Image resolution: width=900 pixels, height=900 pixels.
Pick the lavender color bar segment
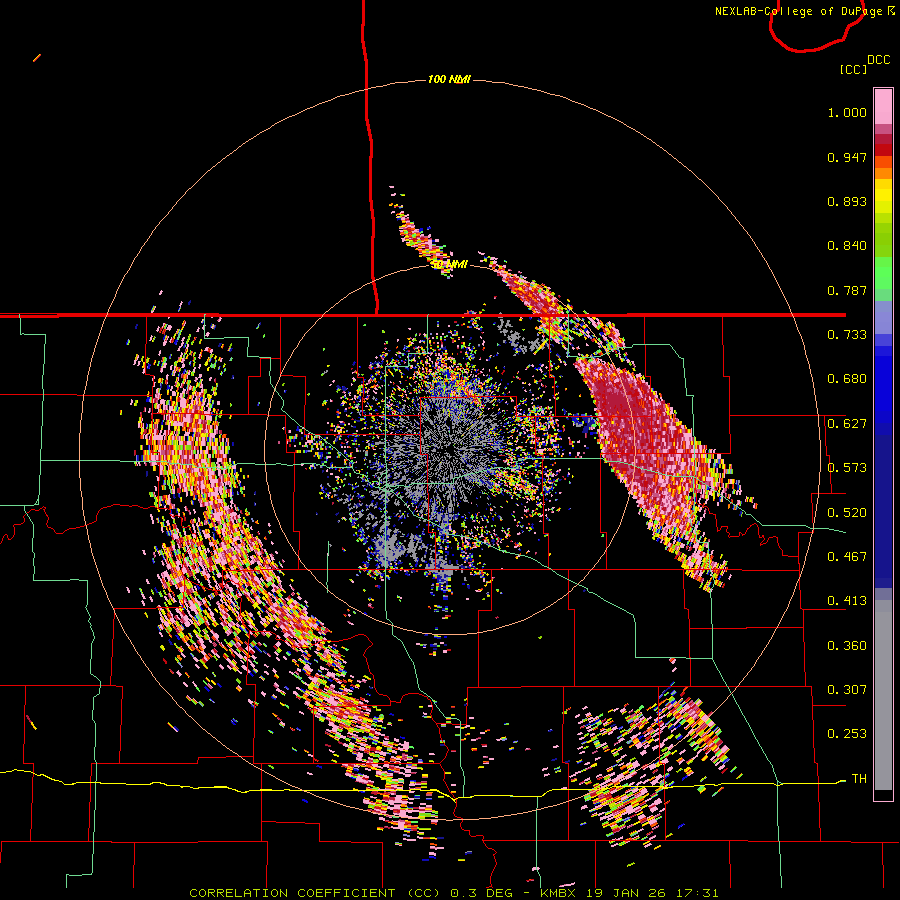(883, 317)
